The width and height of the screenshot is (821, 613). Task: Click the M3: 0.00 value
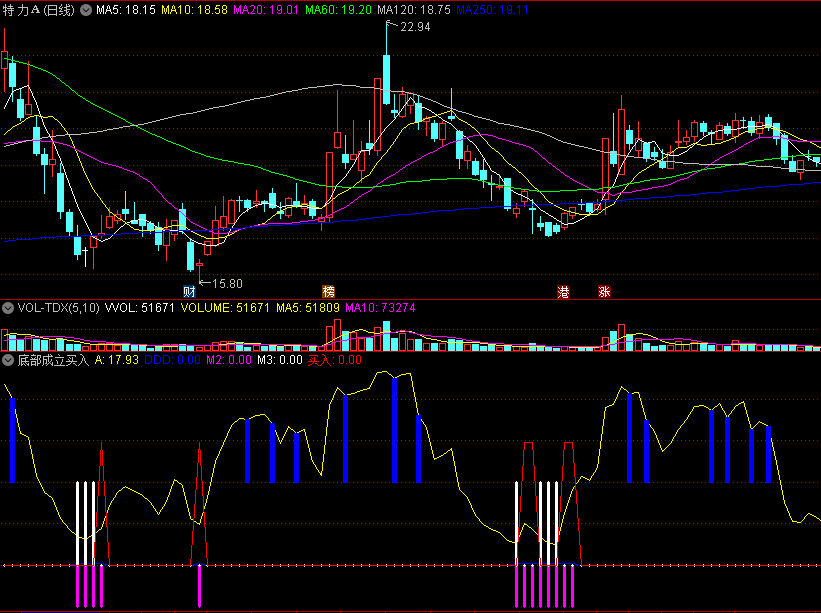(280, 360)
